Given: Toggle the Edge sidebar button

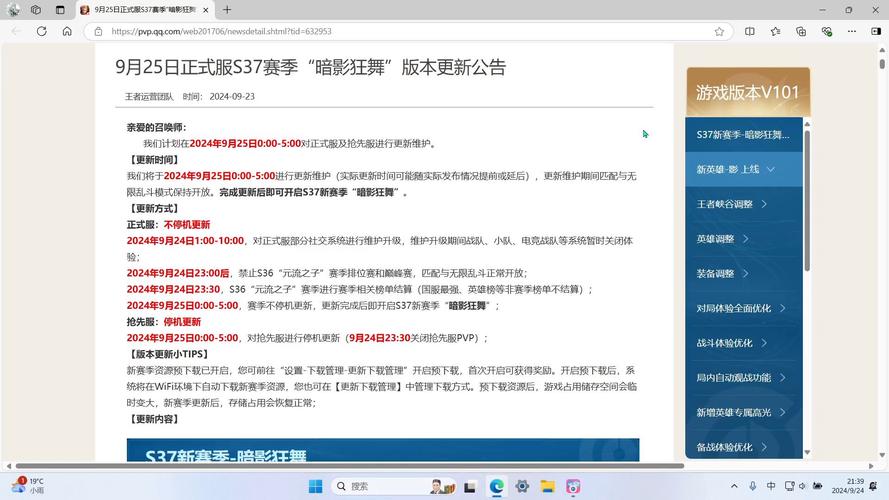Looking at the screenshot, I should 876,31.
